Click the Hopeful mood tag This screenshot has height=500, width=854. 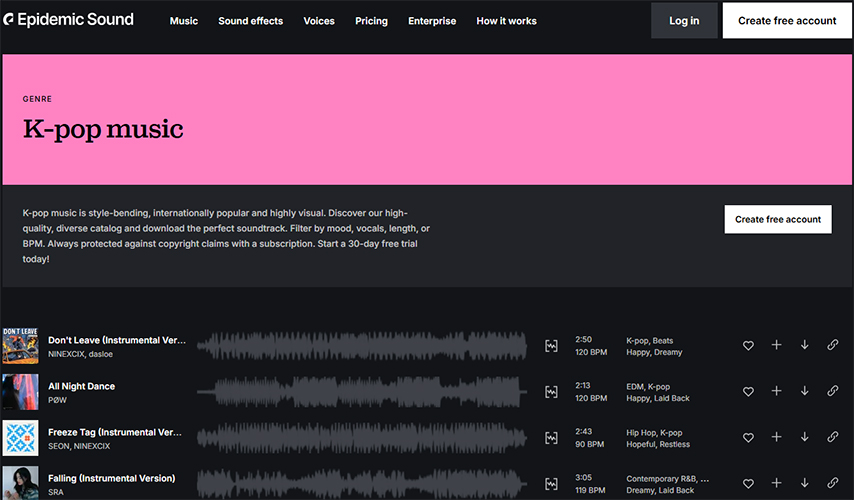coord(640,444)
